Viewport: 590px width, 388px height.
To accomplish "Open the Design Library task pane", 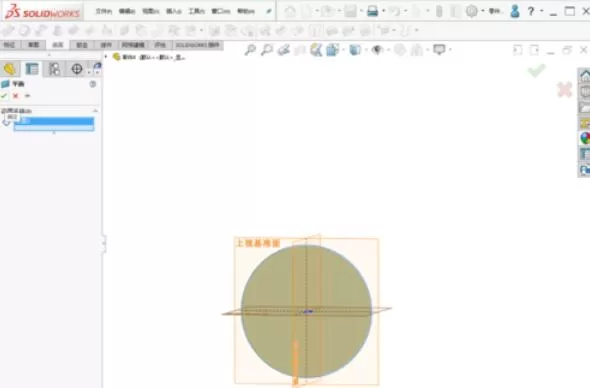I will click(584, 92).
